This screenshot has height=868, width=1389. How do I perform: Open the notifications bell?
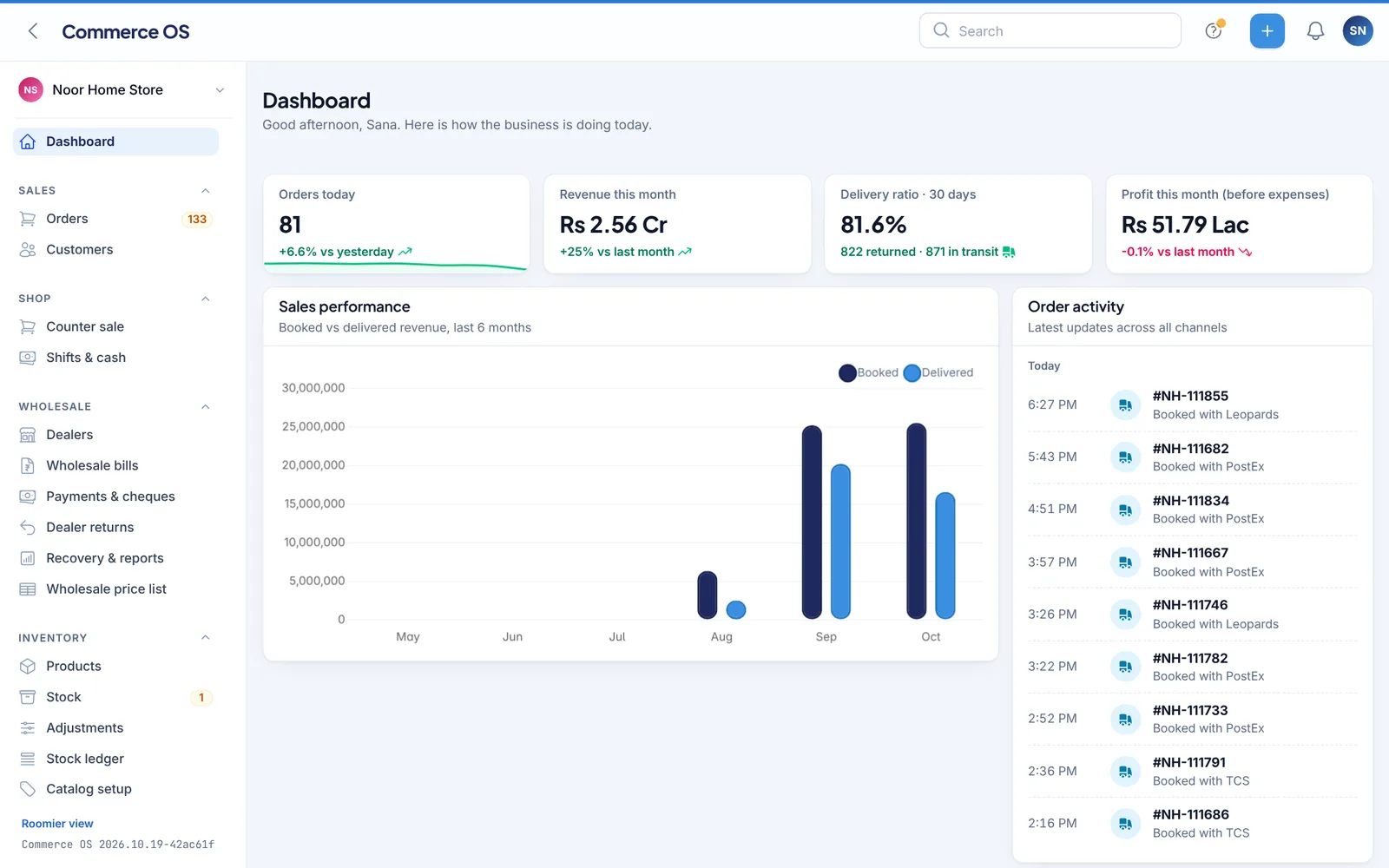1315,31
